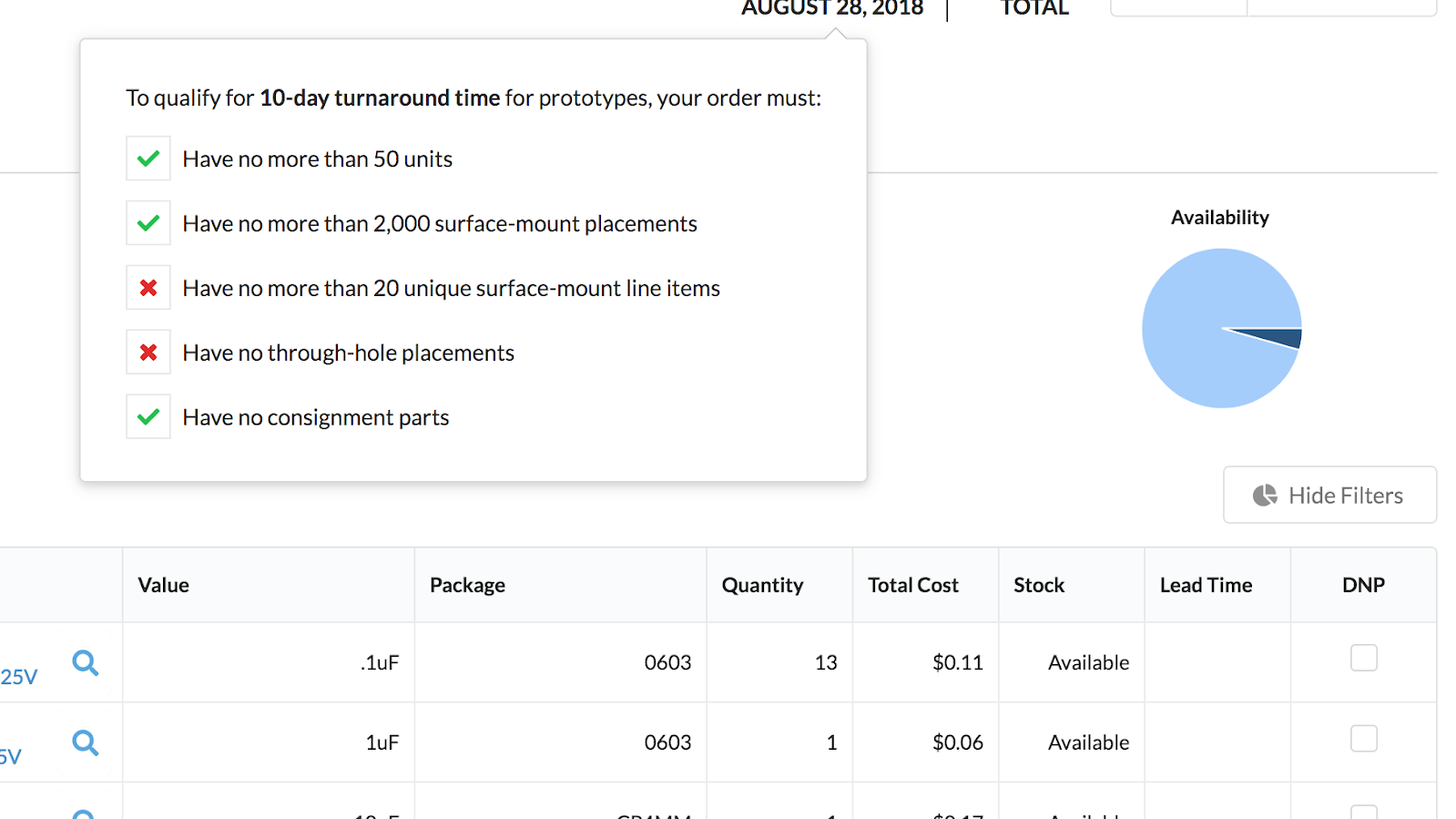
Task: Enable DNP checkbox for the .1uF part
Action: (x=1363, y=658)
